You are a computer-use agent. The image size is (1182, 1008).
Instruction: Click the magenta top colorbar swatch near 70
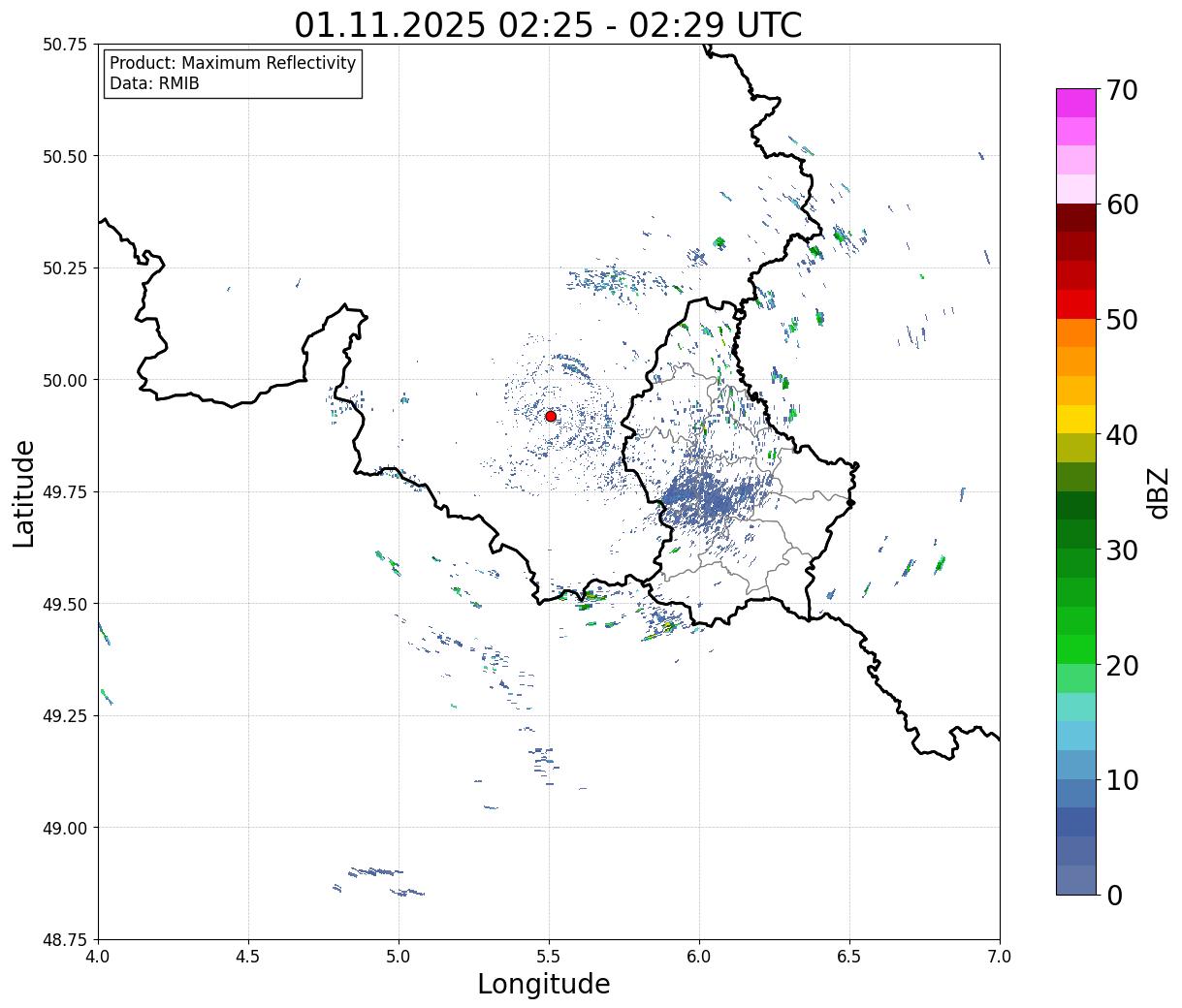tap(1076, 103)
